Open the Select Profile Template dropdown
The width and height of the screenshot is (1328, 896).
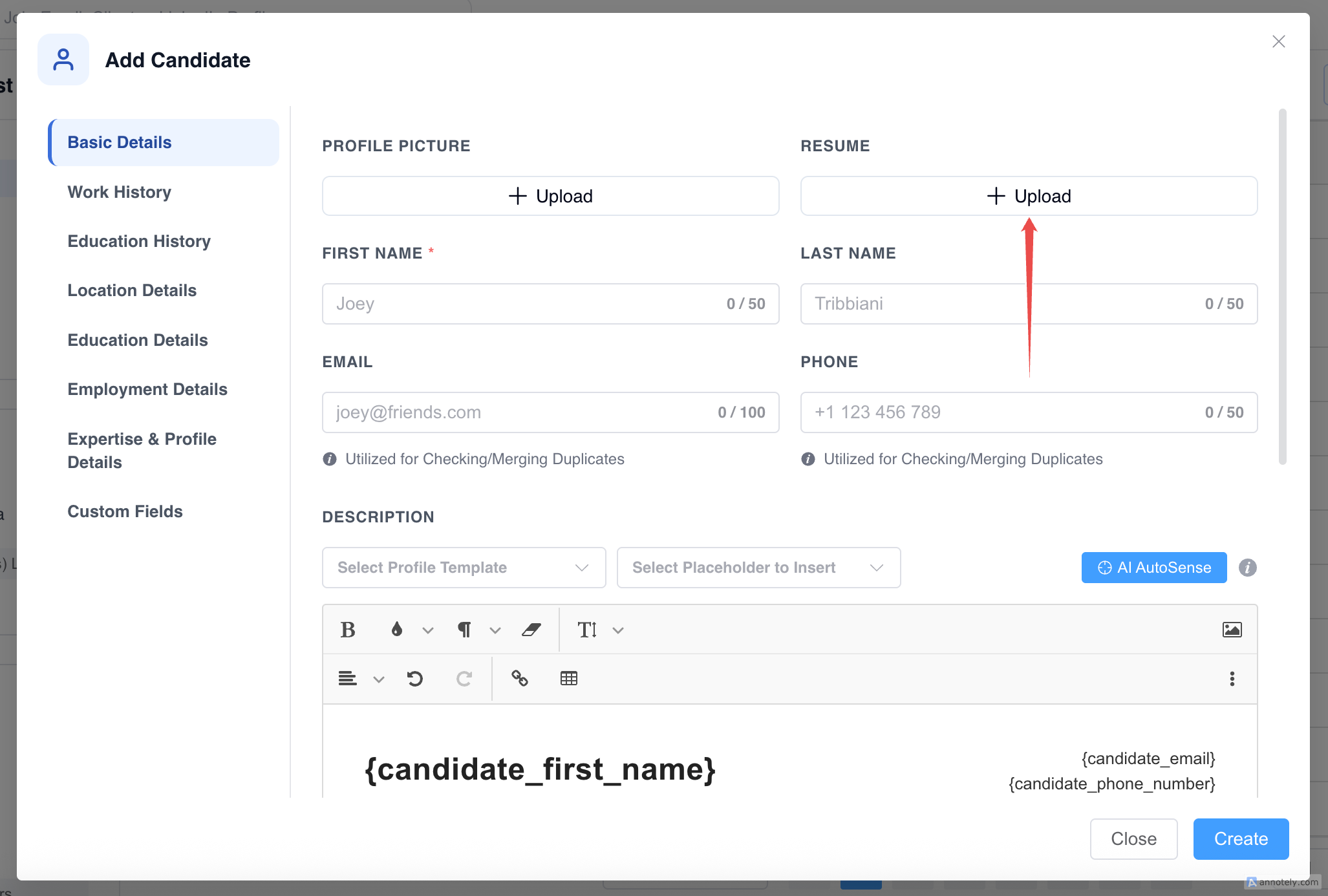click(464, 568)
